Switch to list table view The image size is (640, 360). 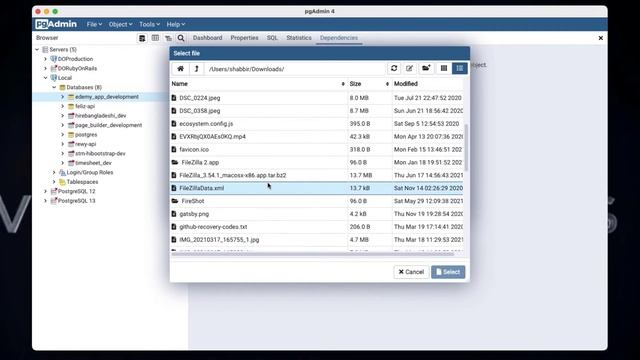tap(460, 69)
